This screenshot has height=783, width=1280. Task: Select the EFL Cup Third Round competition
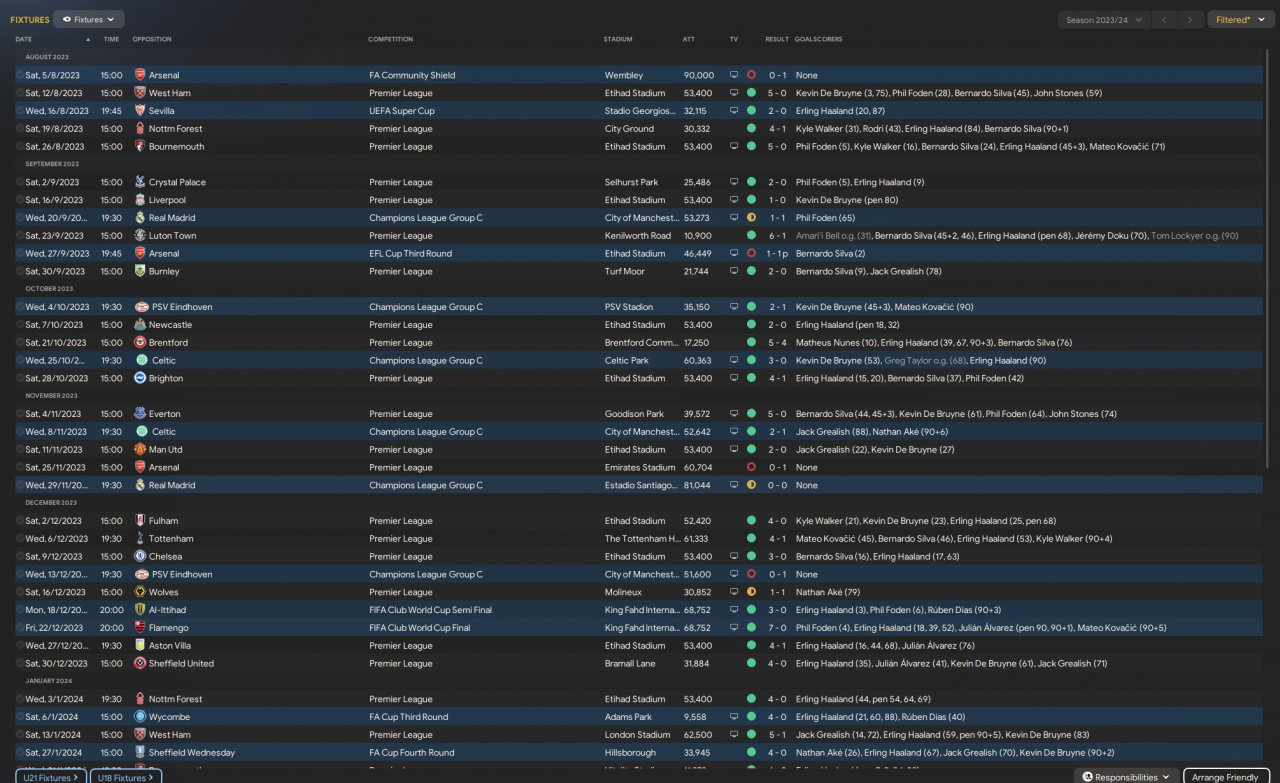[410, 254]
